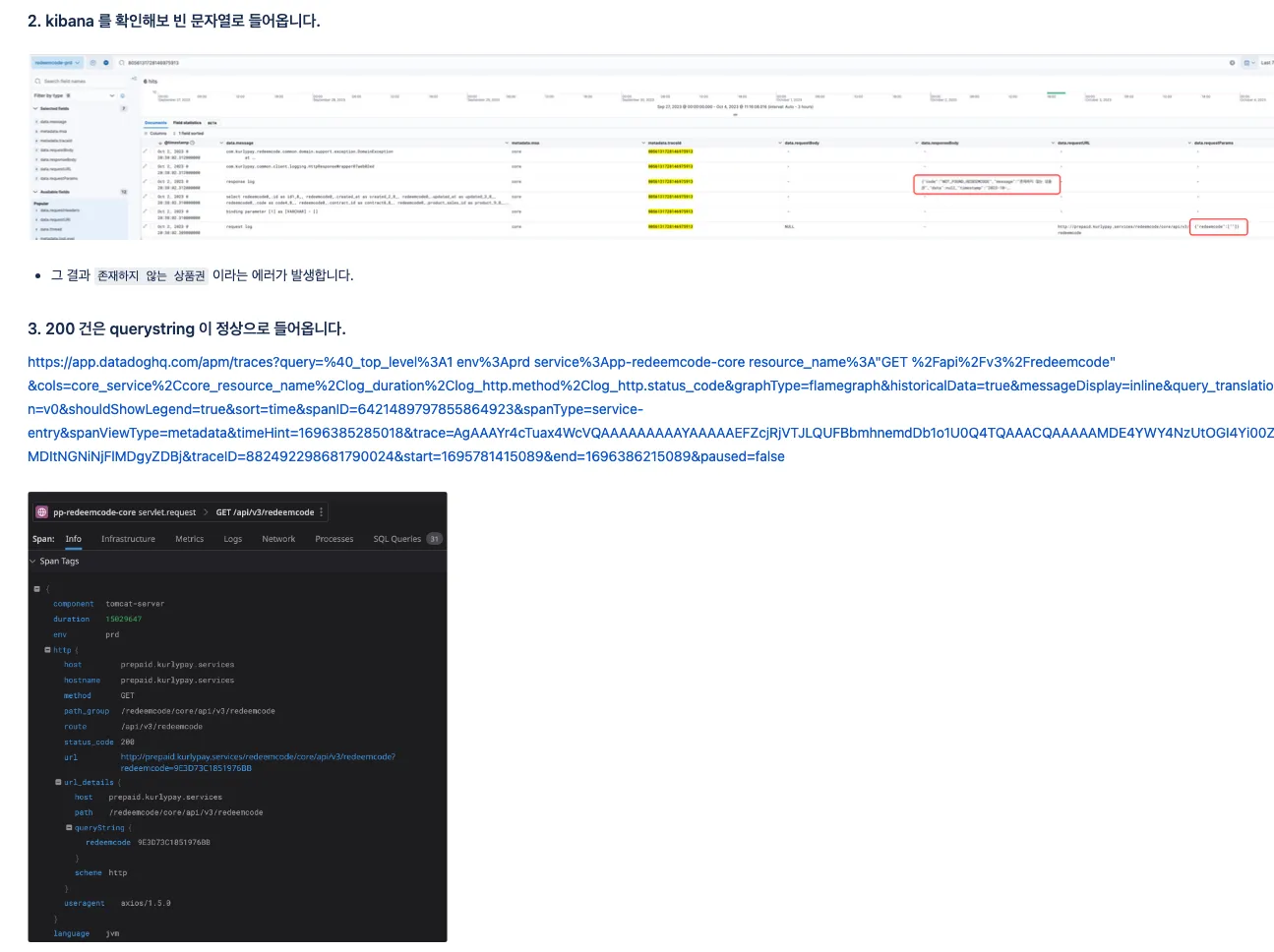1274x952 pixels.
Task: Expand the last Kibana row with 'request log'
Action: [146, 226]
